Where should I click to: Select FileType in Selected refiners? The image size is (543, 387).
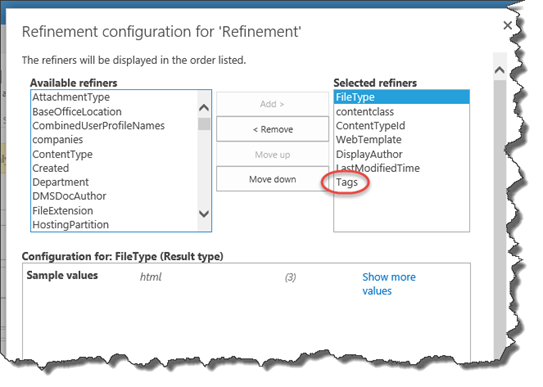pyautogui.click(x=401, y=97)
